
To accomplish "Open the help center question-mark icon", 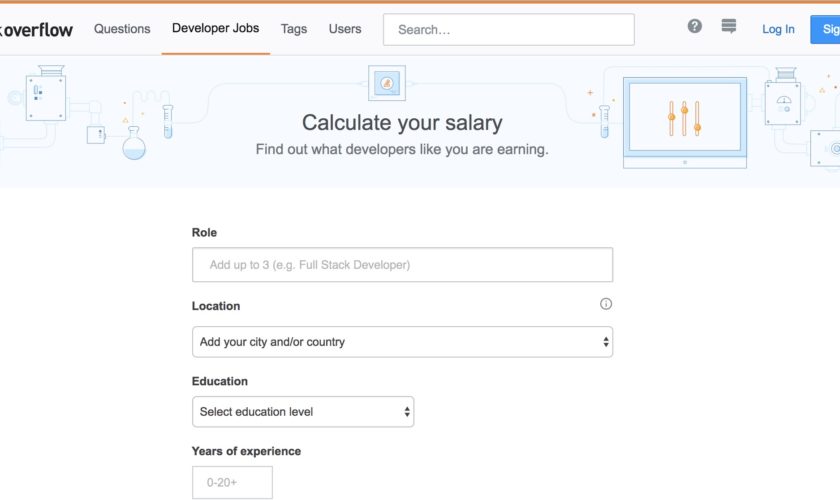I will [695, 27].
